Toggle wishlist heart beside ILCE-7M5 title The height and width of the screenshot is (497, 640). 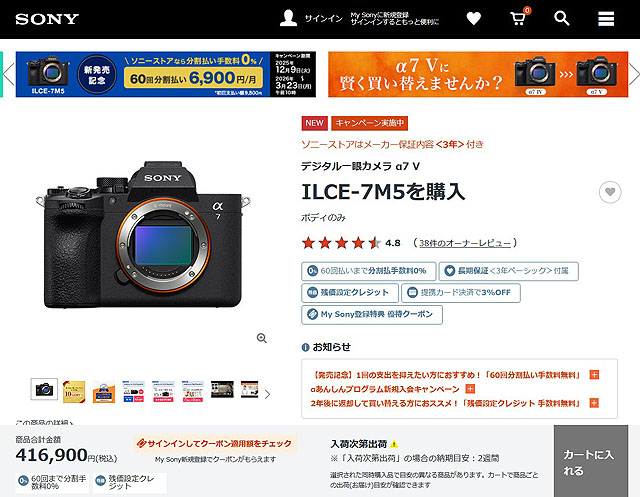[610, 192]
